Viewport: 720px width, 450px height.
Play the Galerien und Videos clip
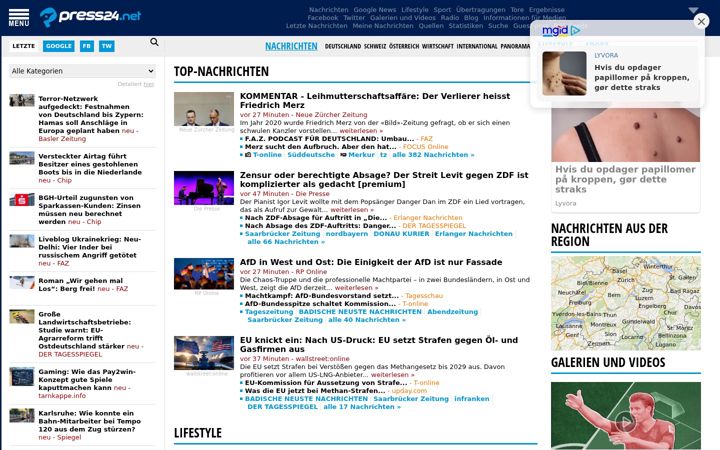pyautogui.click(x=626, y=421)
